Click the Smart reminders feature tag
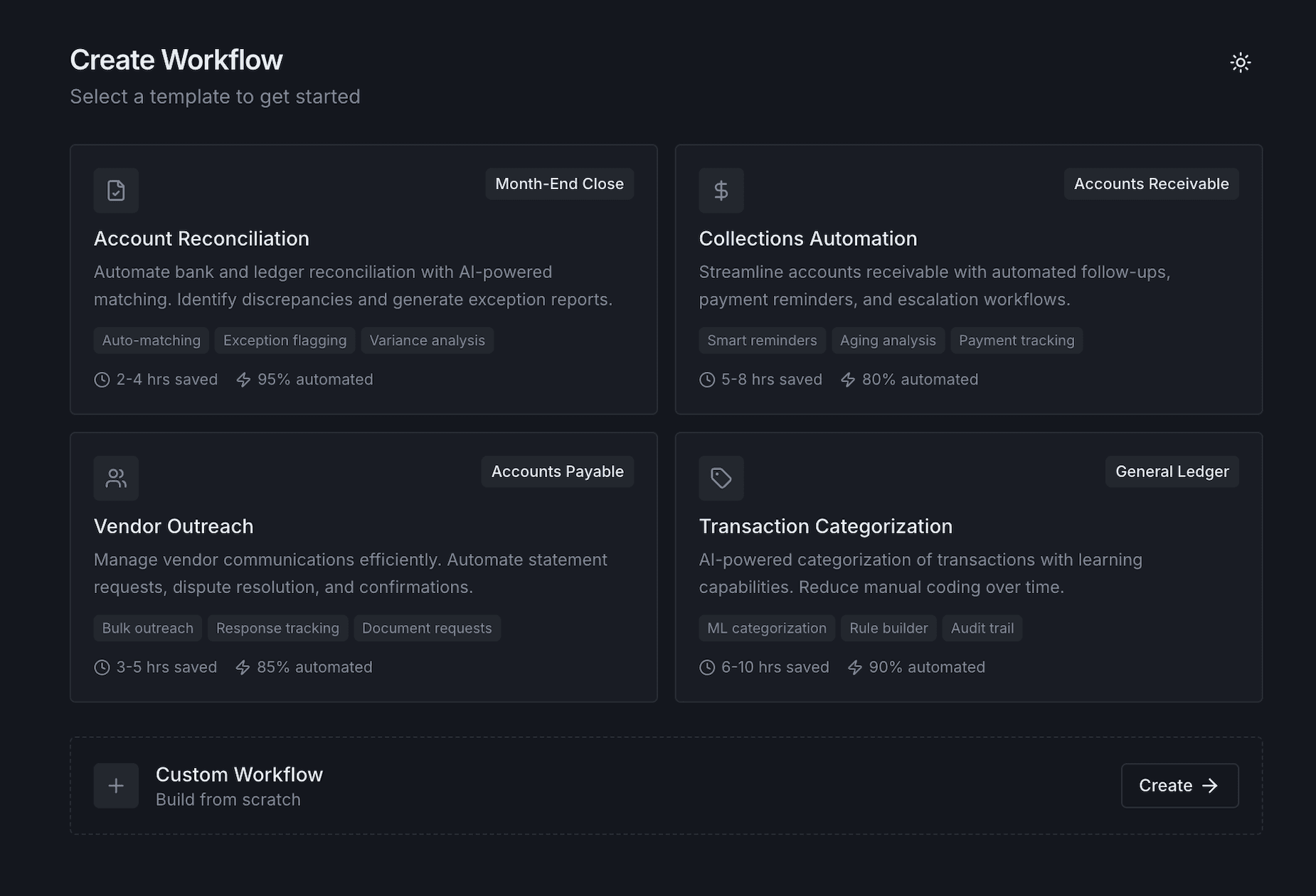 pos(762,341)
